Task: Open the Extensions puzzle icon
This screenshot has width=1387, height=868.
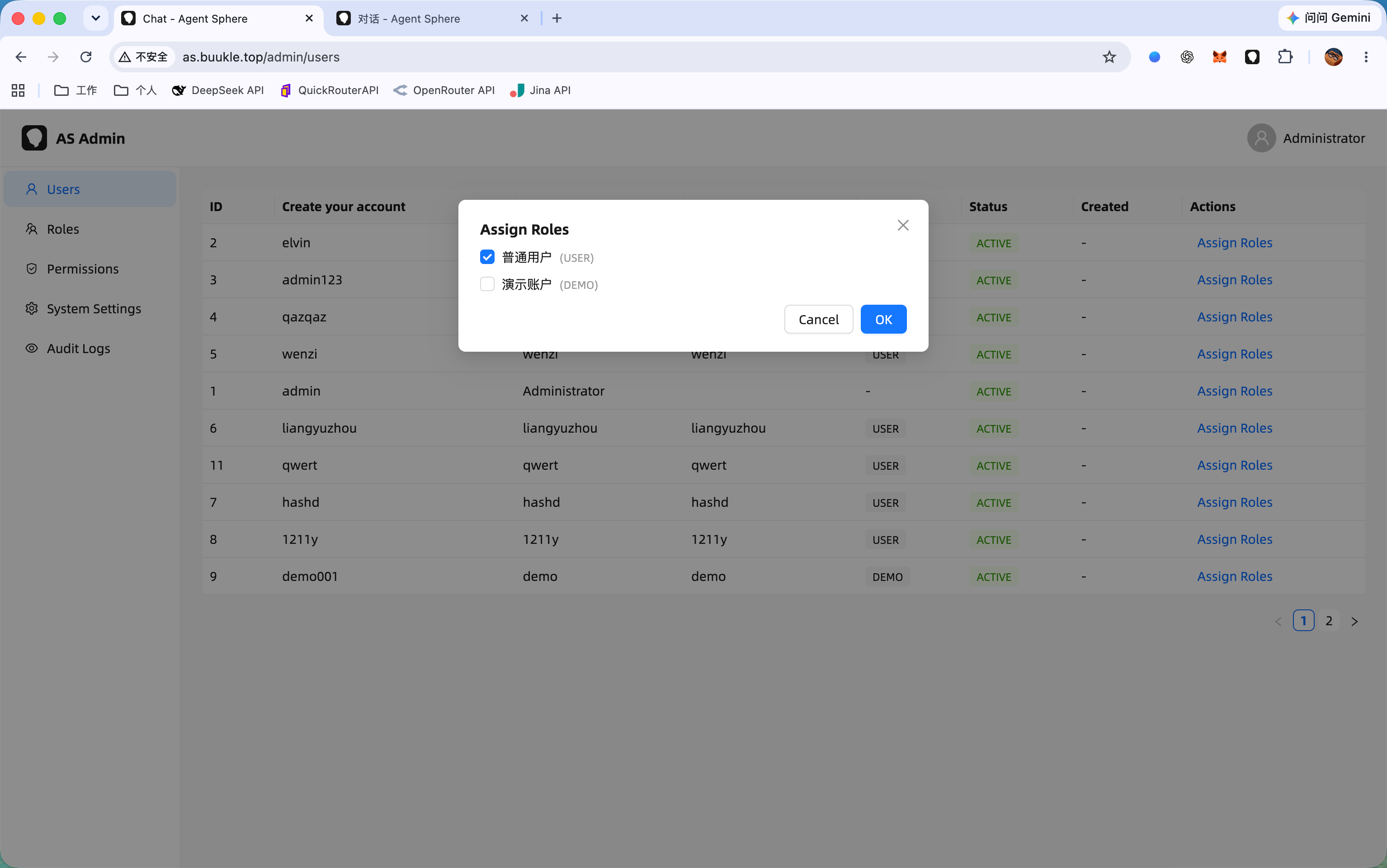Action: pyautogui.click(x=1285, y=57)
